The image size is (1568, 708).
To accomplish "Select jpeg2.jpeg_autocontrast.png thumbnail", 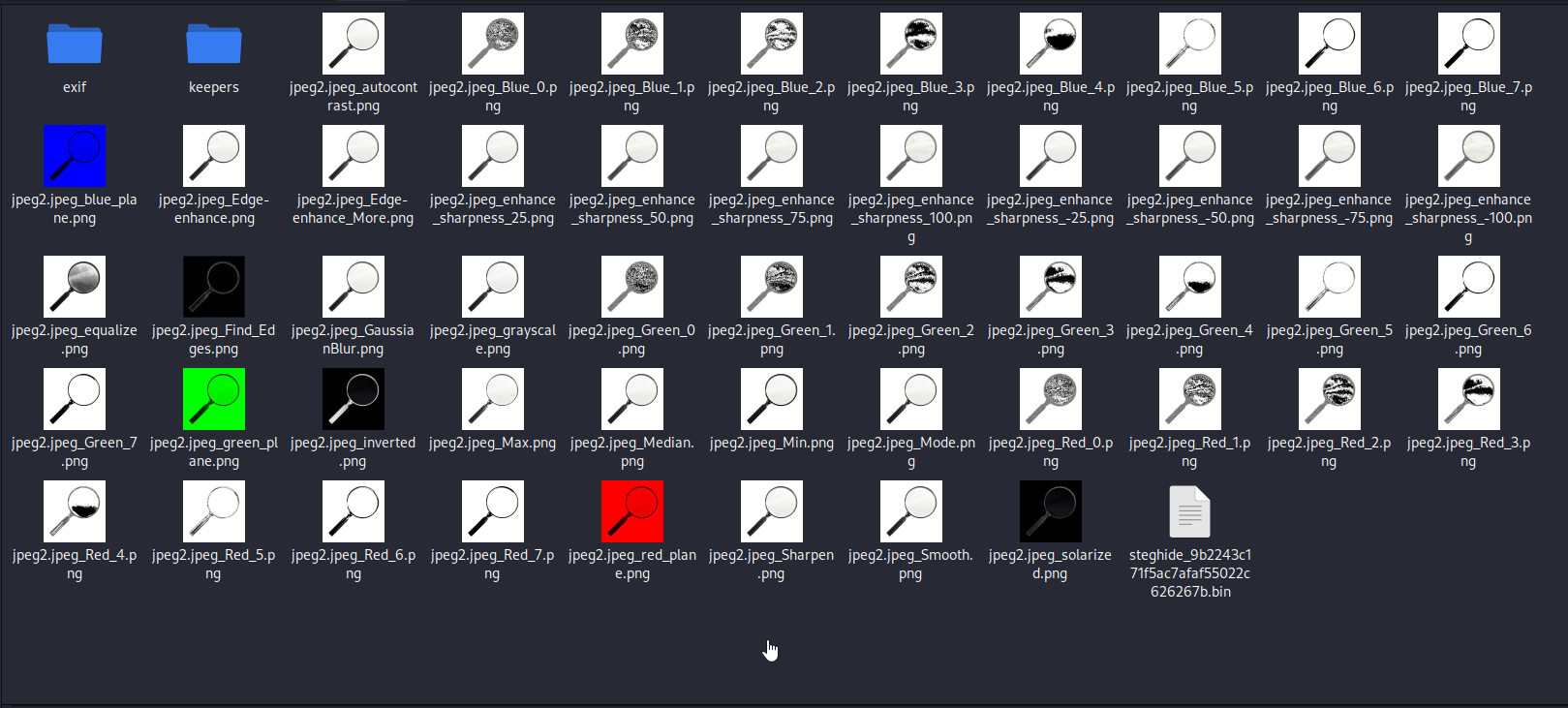I will [354, 44].
